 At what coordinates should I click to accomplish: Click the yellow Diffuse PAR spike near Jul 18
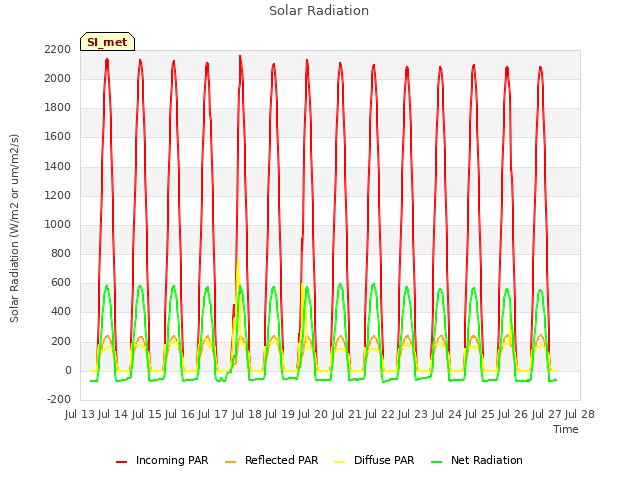tap(238, 262)
